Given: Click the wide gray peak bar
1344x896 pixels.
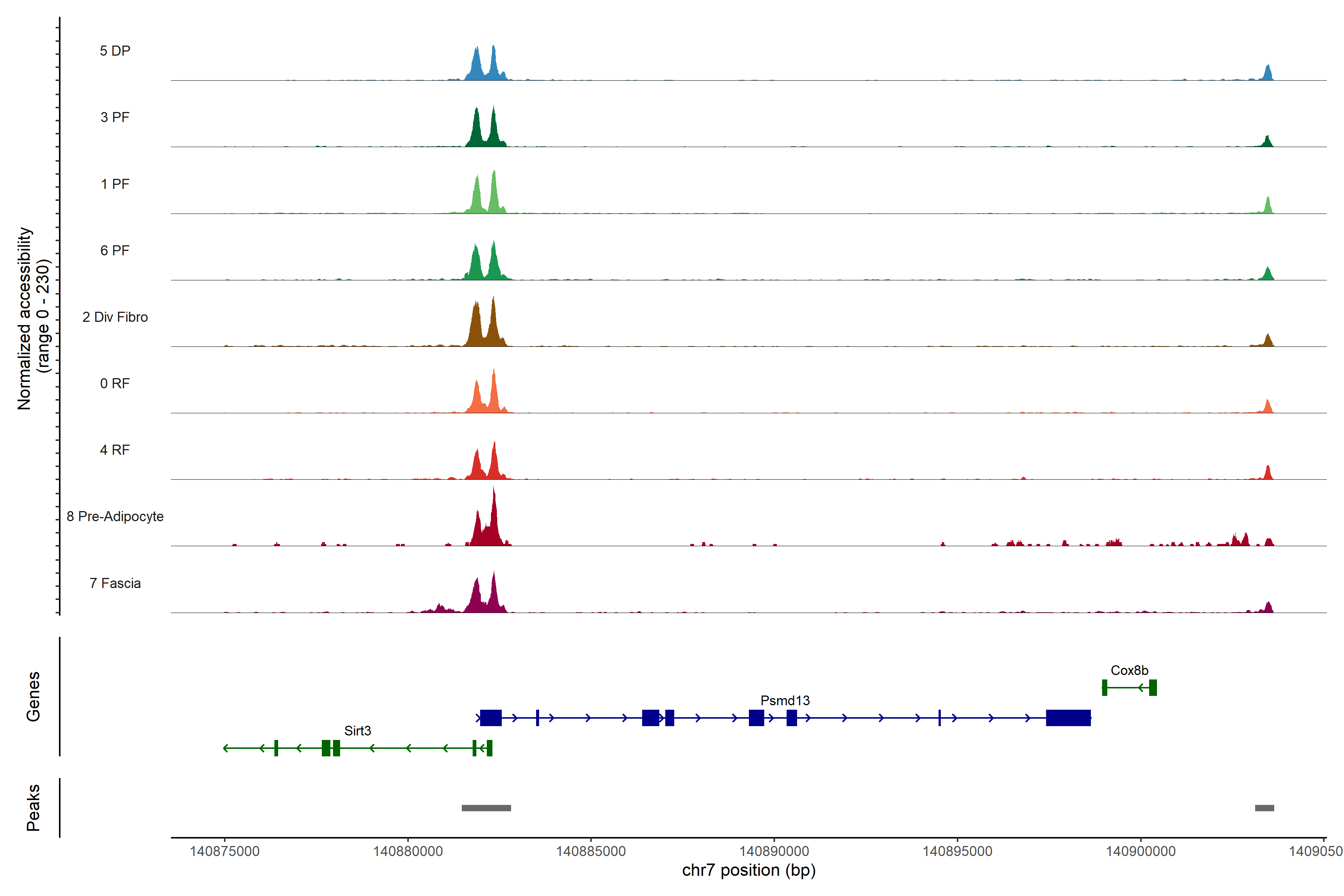Looking at the screenshot, I should (x=486, y=808).
